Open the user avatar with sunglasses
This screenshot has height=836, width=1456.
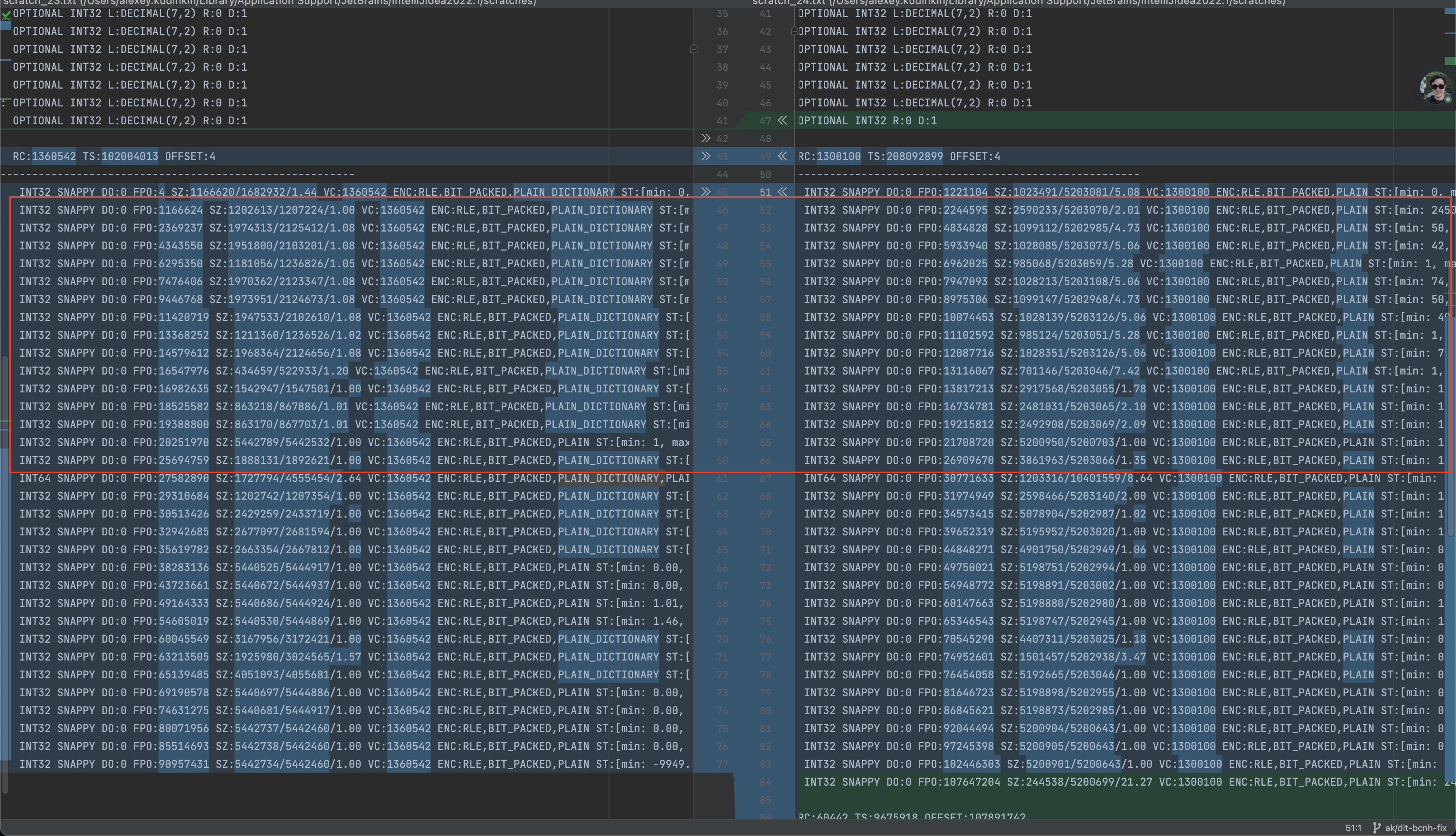tap(1436, 88)
